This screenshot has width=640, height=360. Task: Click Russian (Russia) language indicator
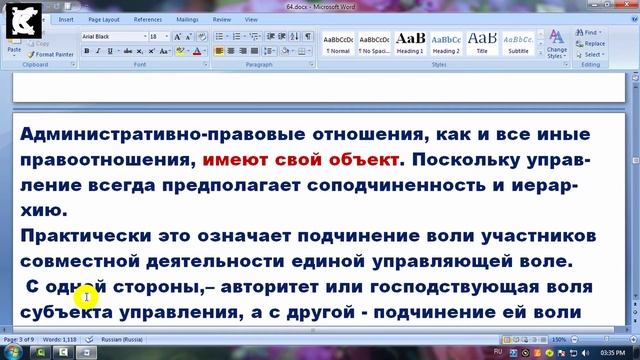point(122,340)
